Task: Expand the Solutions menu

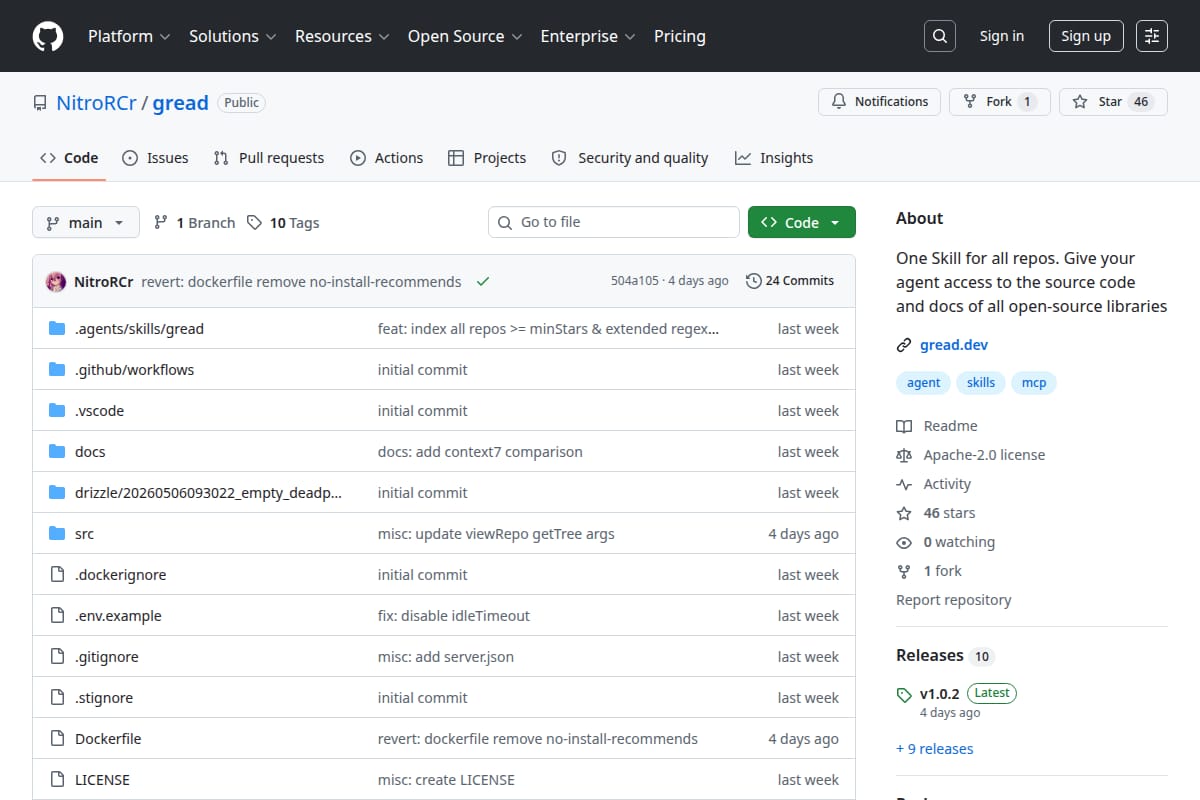Action: (x=232, y=36)
